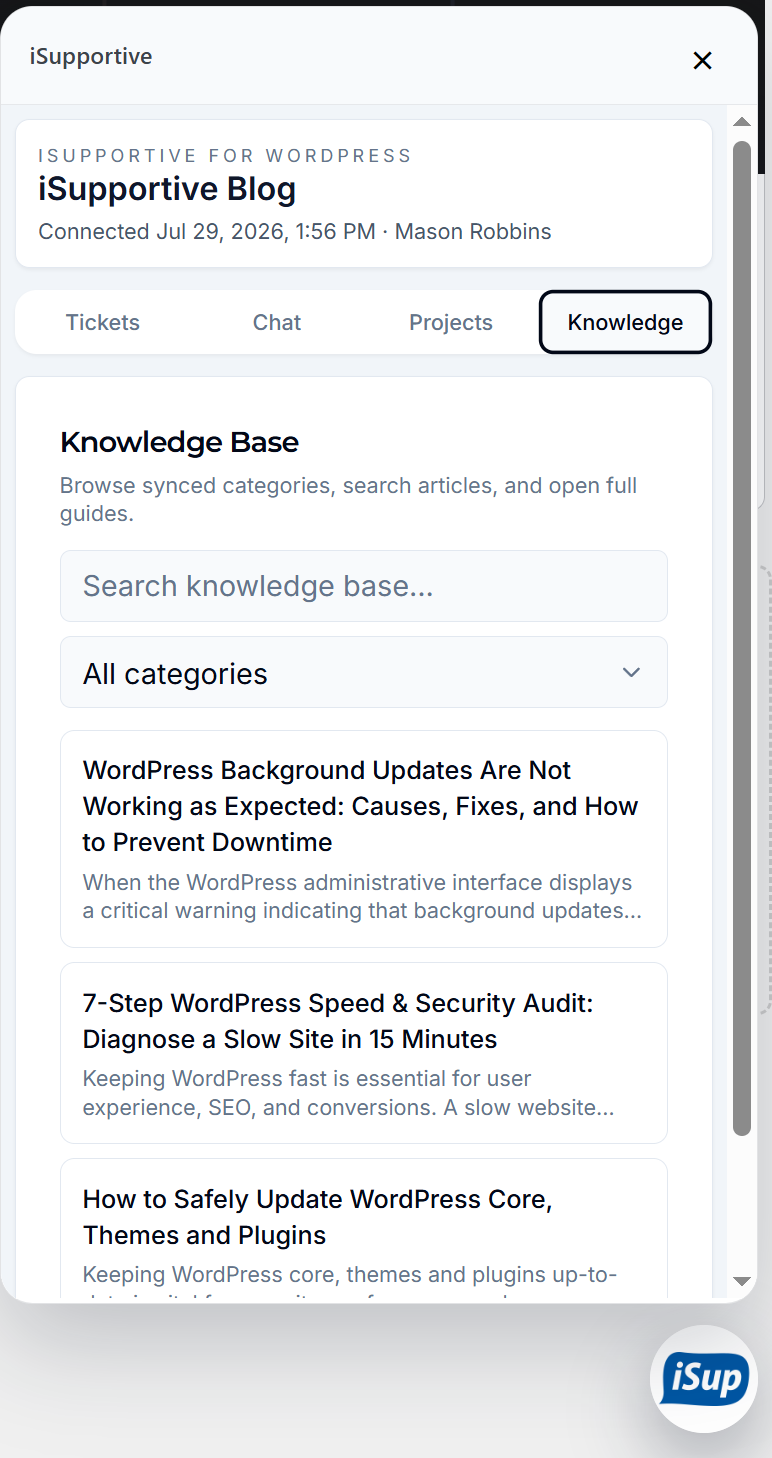This screenshot has width=772, height=1458.
Task: Click the All categories chevron arrow
Action: (631, 672)
